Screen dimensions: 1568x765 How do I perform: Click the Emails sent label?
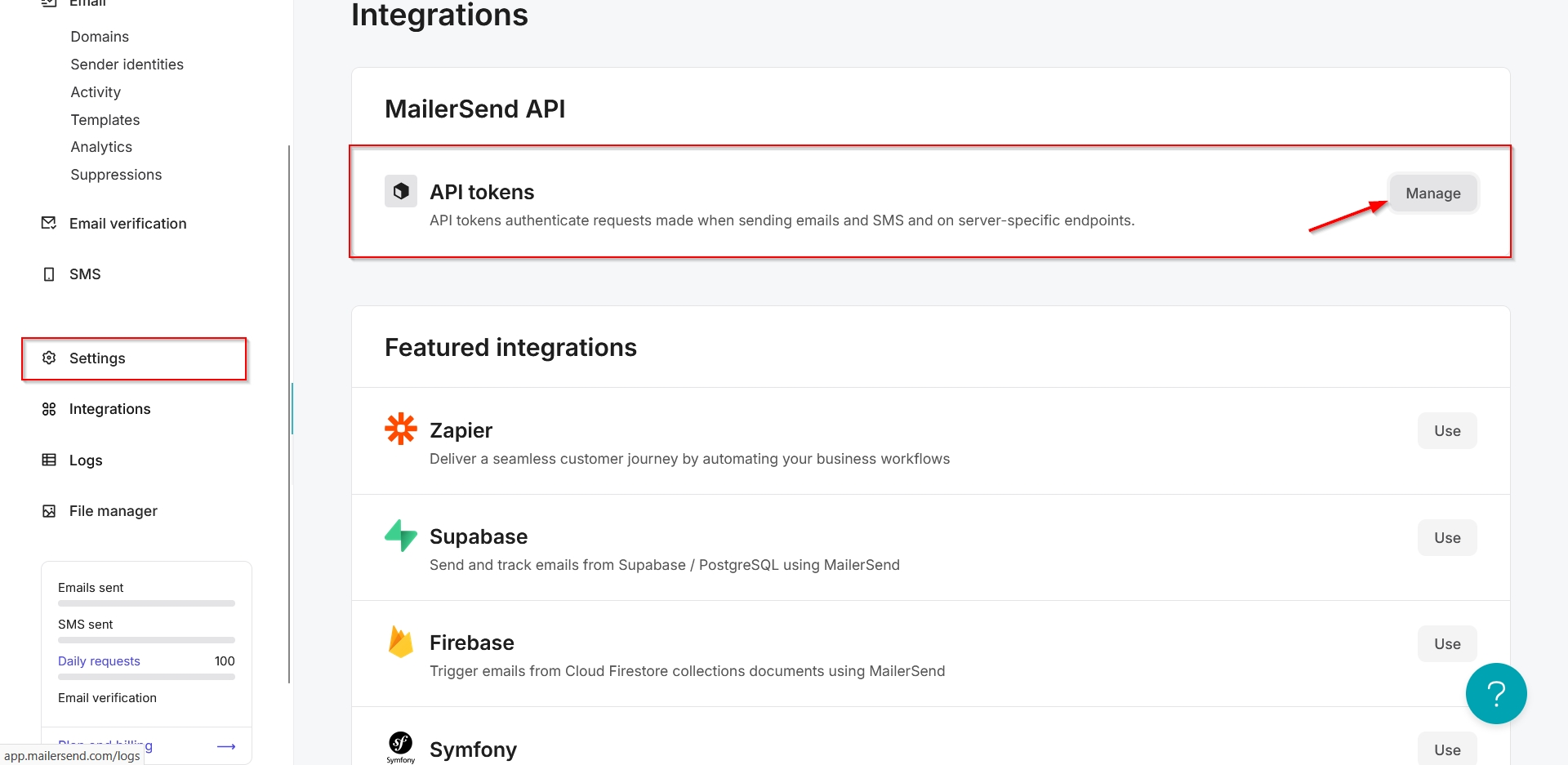[91, 588]
